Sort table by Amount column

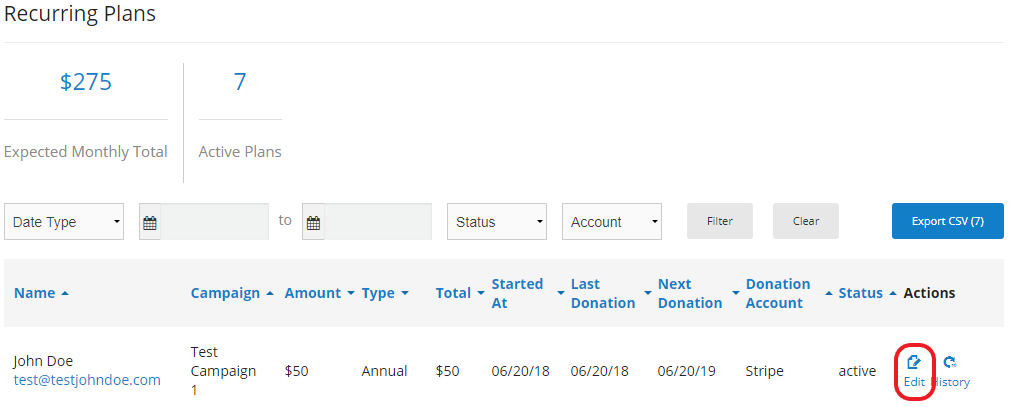319,293
